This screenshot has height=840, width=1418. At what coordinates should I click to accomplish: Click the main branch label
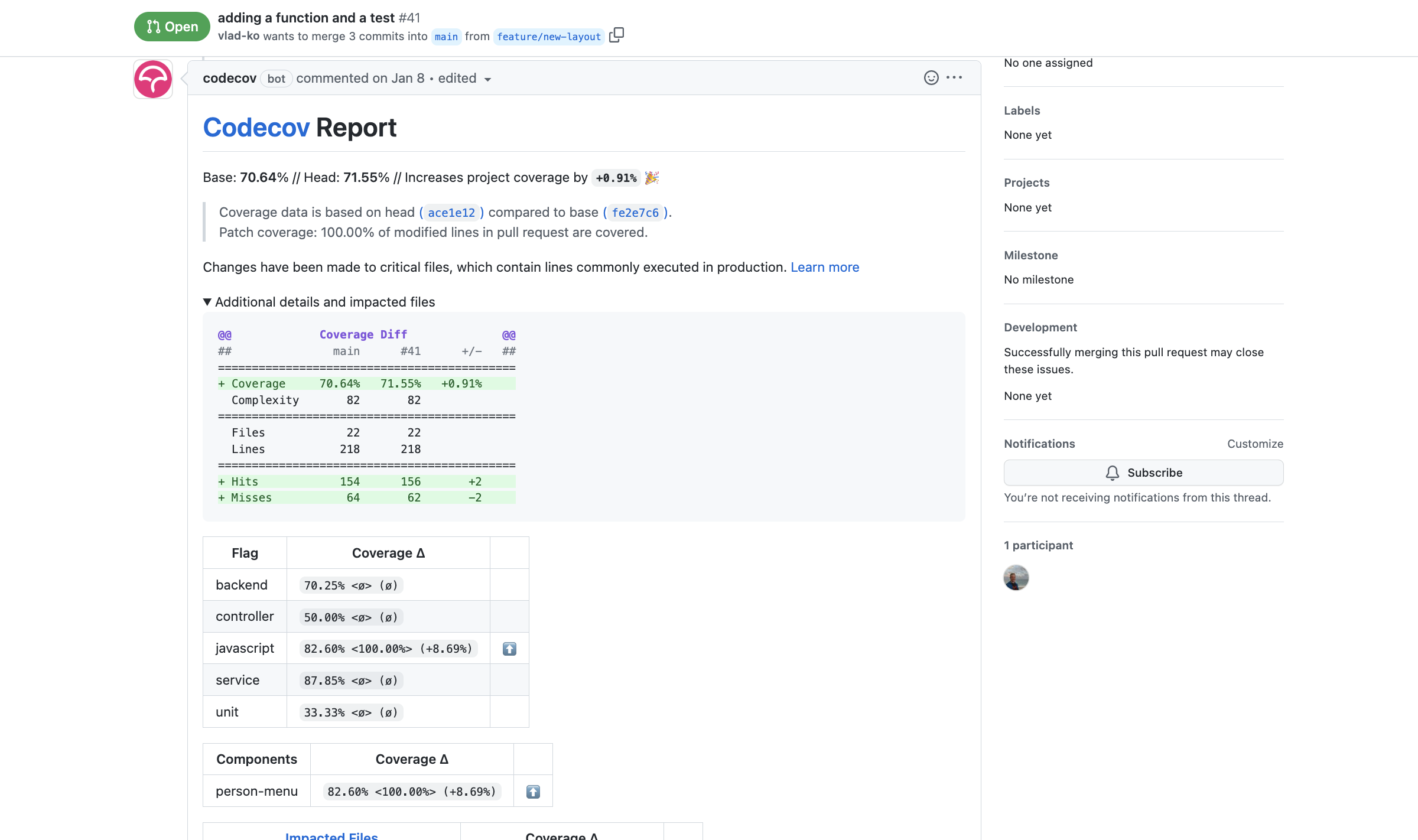[446, 37]
